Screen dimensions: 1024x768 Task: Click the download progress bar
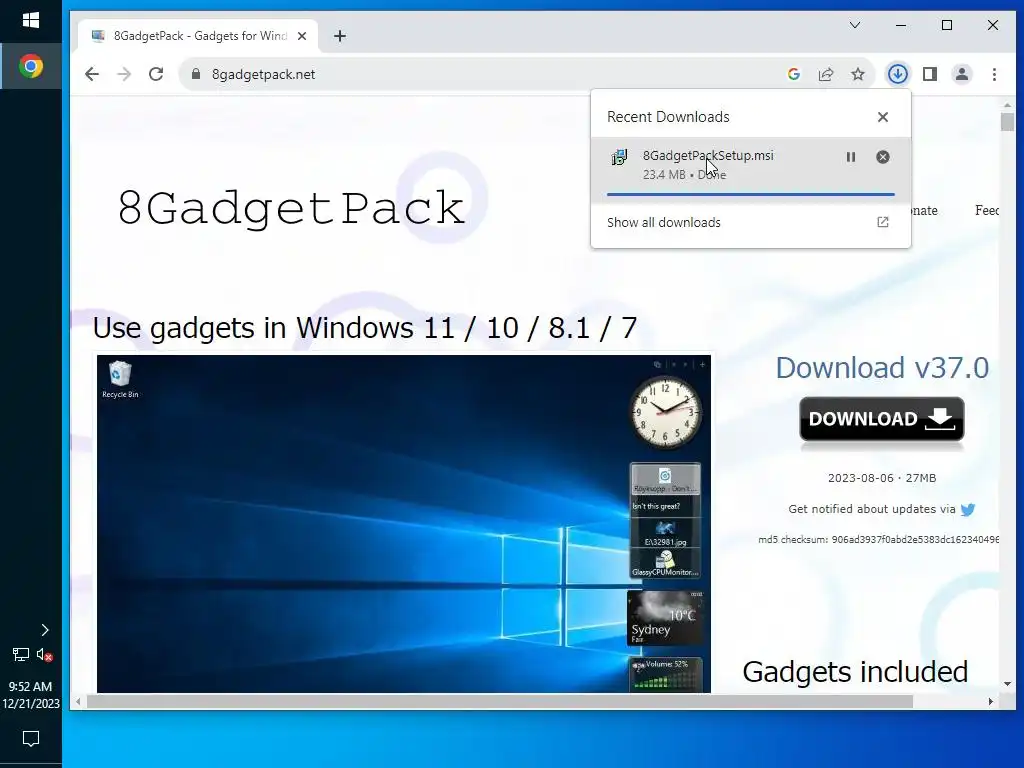[x=750, y=194]
